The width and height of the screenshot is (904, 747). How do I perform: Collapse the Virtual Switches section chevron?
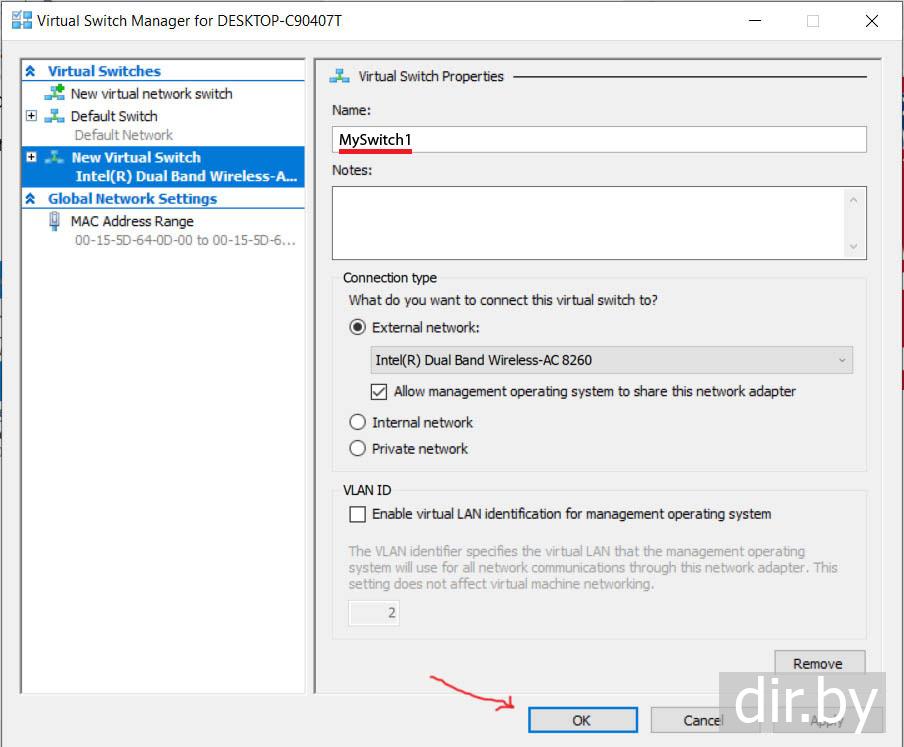pyautogui.click(x=30, y=71)
